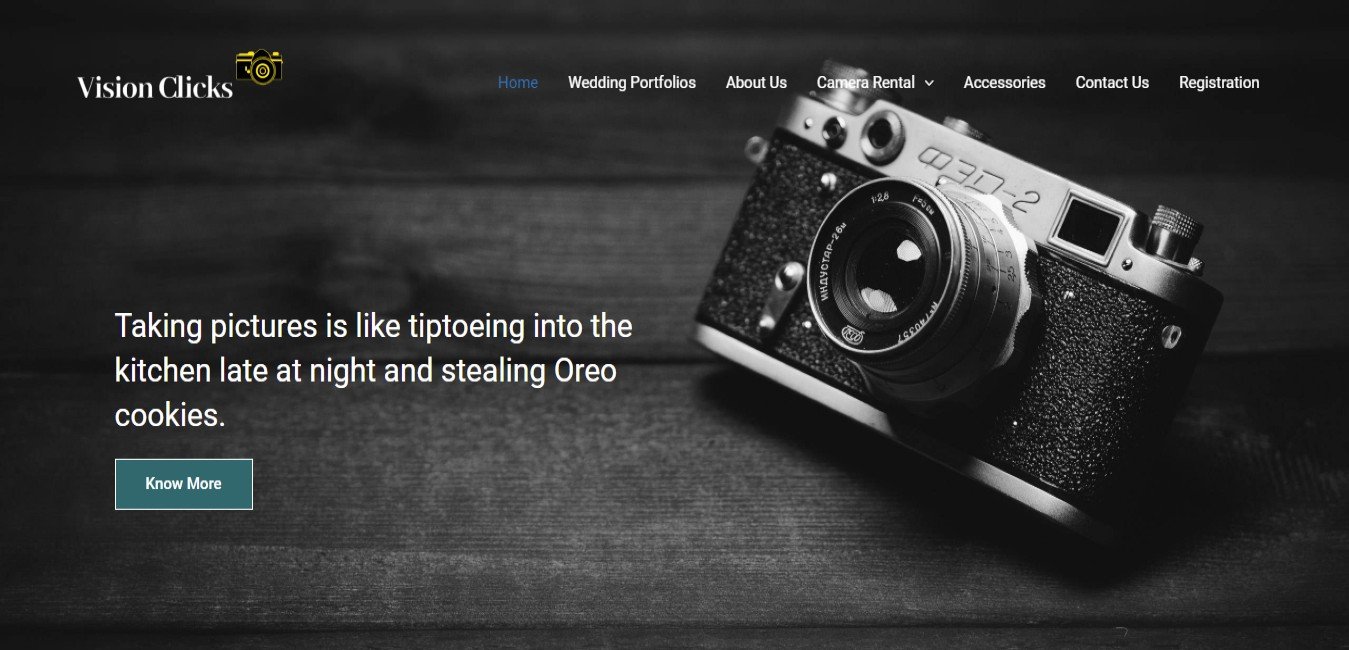Select the About Us menu item
1349x650 pixels.
(x=756, y=83)
